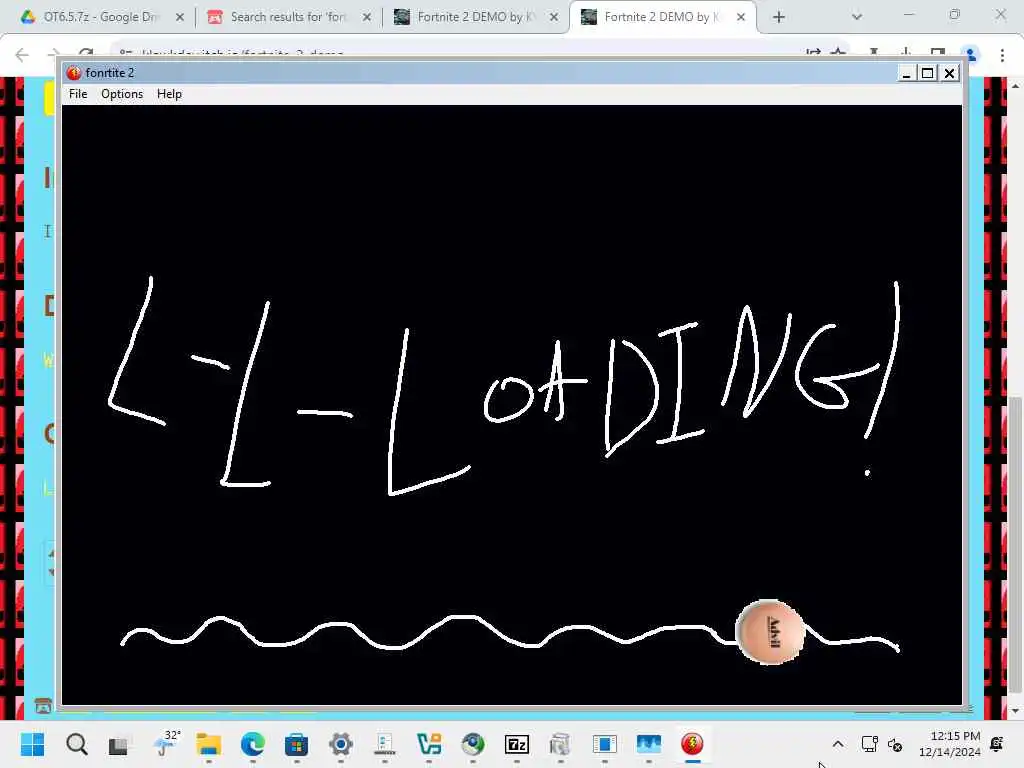Image resolution: width=1024 pixels, height=768 pixels.
Task: Open muted volume tray icon
Action: pos(895,744)
